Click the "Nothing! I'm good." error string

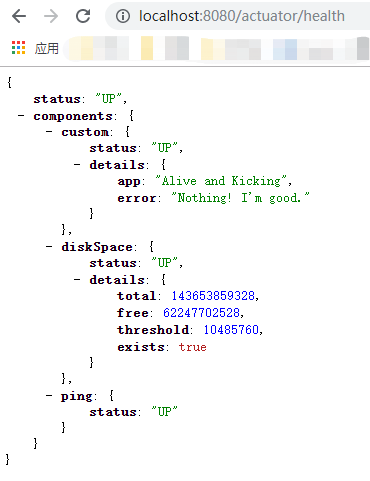tap(240, 198)
